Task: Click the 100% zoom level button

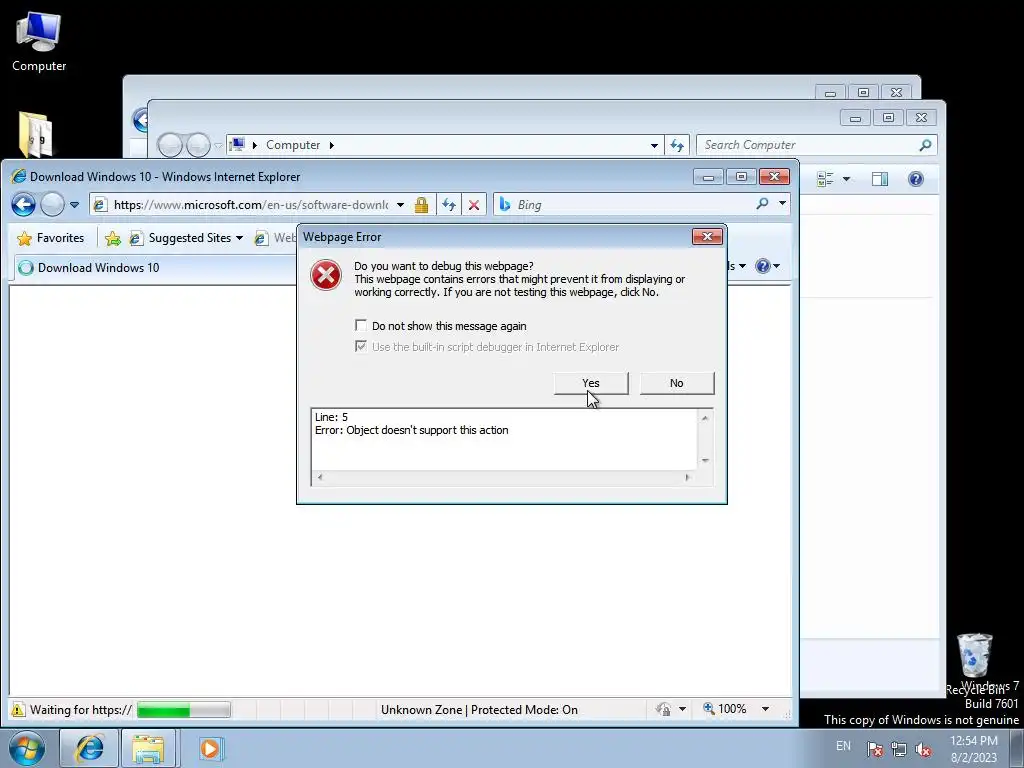Action: 725,709
